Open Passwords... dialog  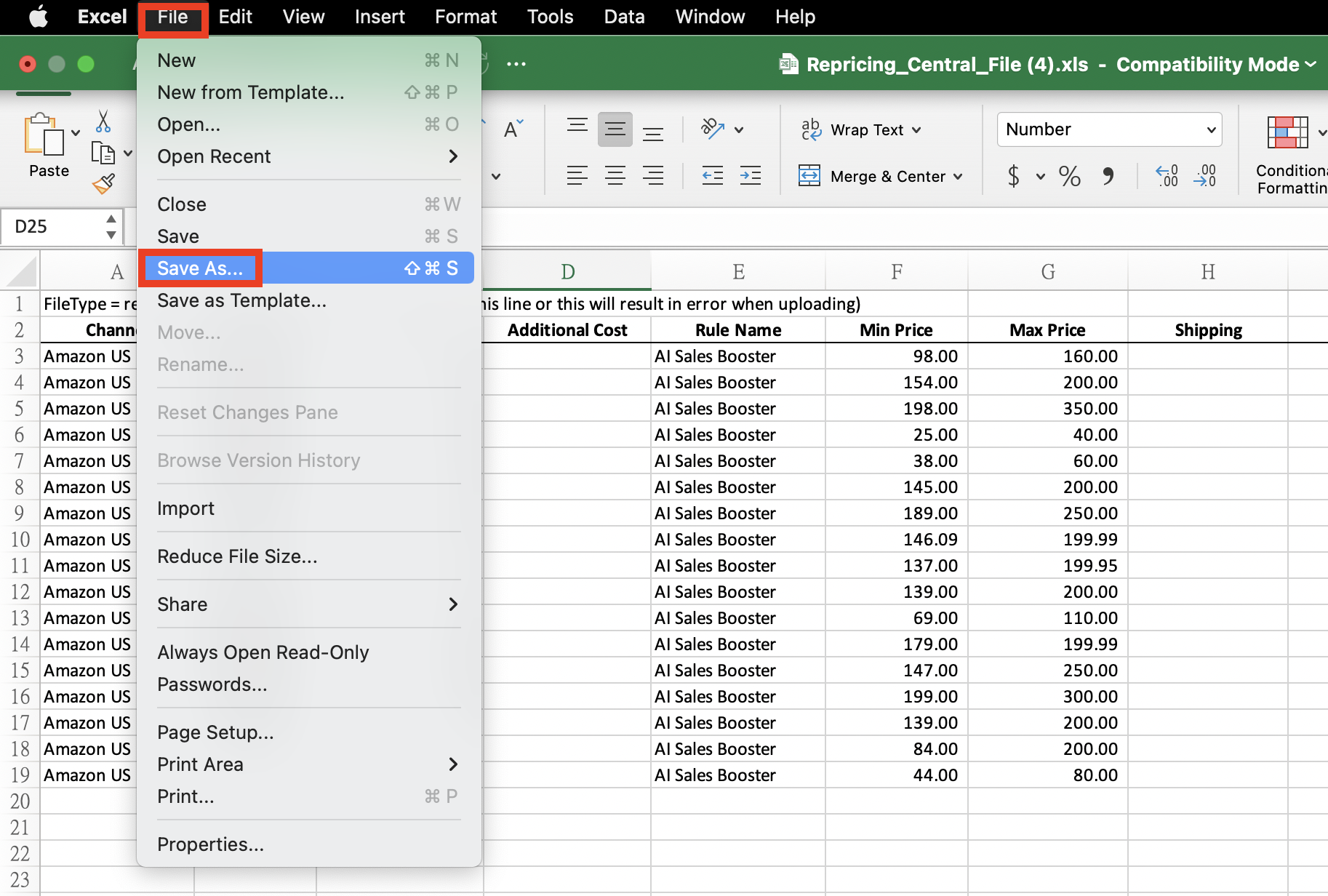click(x=308, y=684)
